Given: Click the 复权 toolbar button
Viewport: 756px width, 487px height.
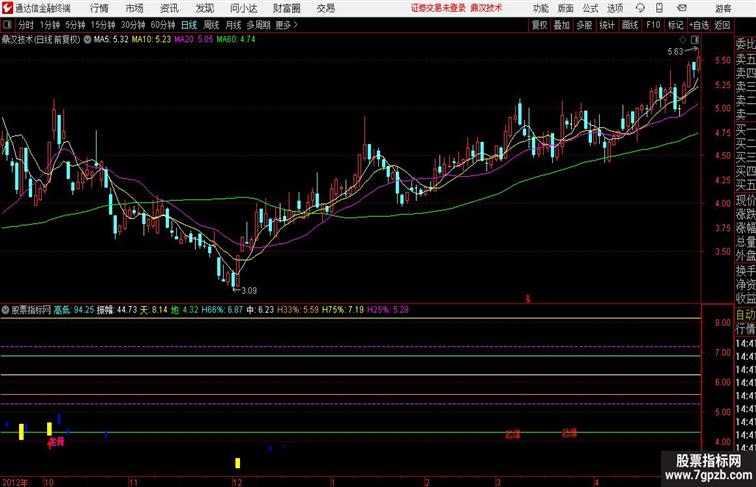Looking at the screenshot, I should click(x=540, y=25).
